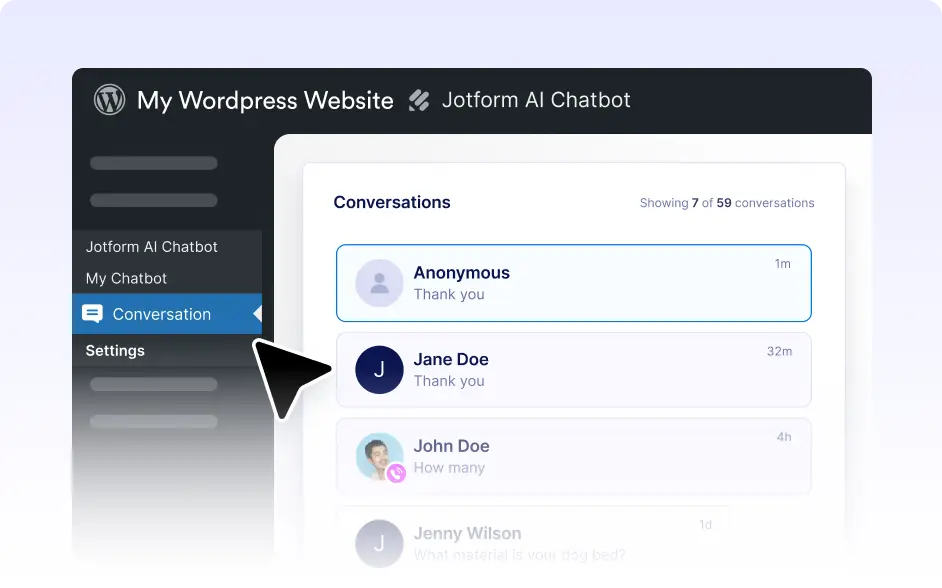Click the WordPress logo icon
Screen dimensions: 942x588
tap(109, 100)
